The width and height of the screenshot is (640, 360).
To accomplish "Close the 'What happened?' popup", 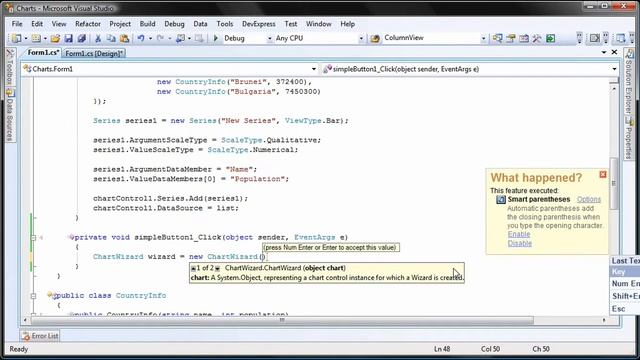I will tap(603, 175).
